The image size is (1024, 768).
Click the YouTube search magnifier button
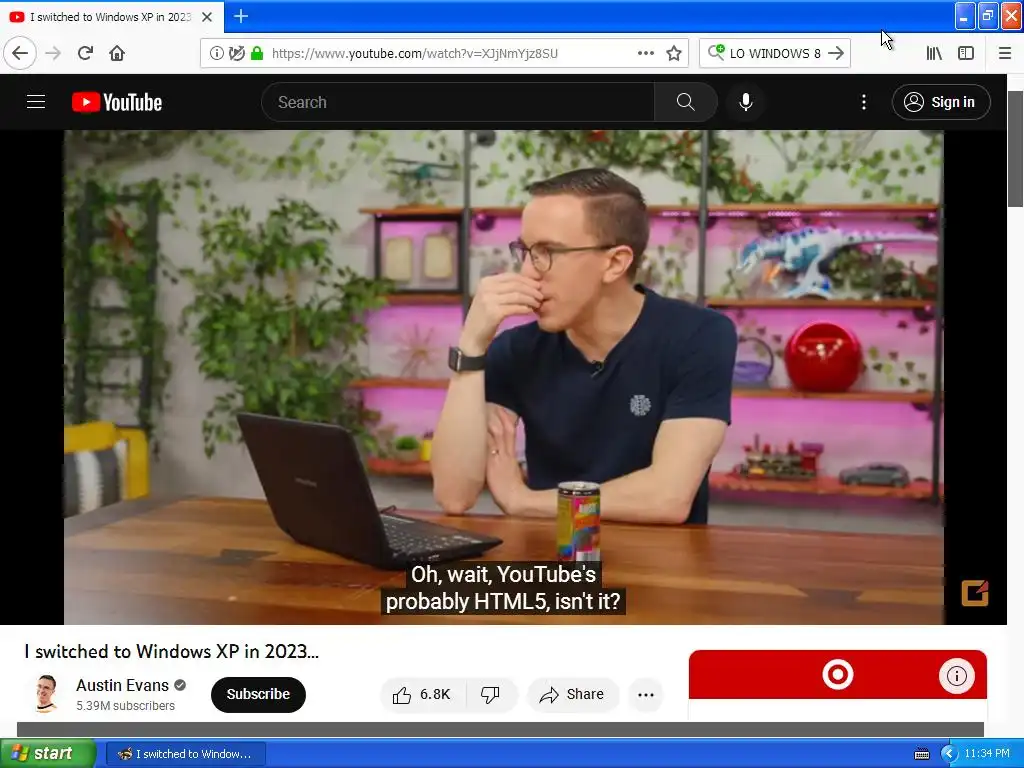pos(686,102)
